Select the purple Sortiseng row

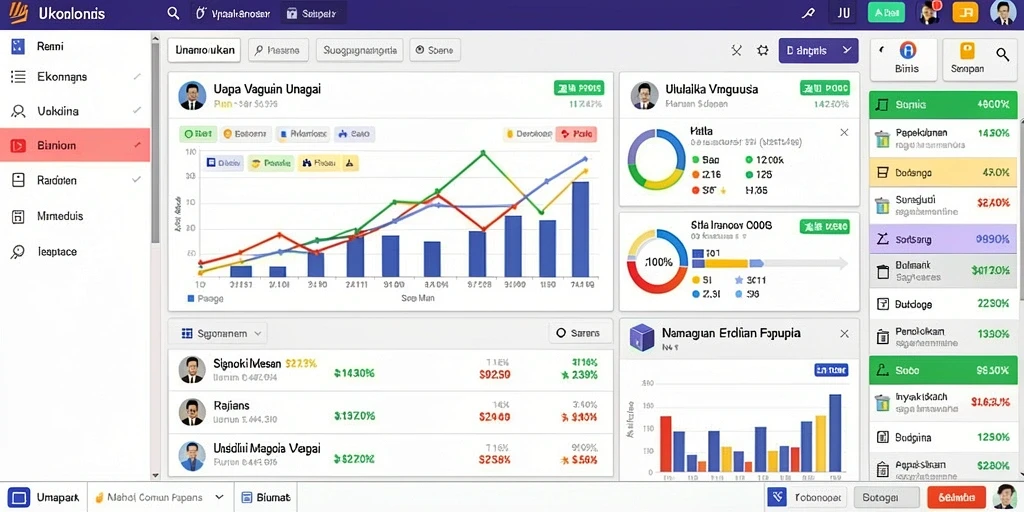click(943, 239)
